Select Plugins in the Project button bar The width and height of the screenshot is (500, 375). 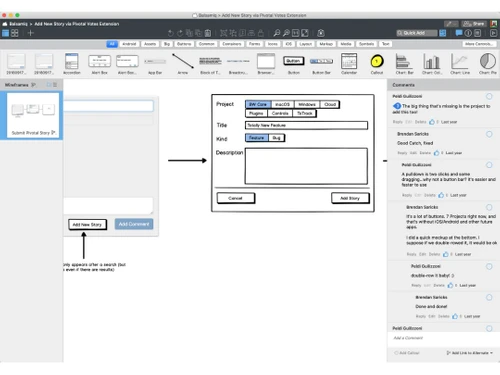256,113
